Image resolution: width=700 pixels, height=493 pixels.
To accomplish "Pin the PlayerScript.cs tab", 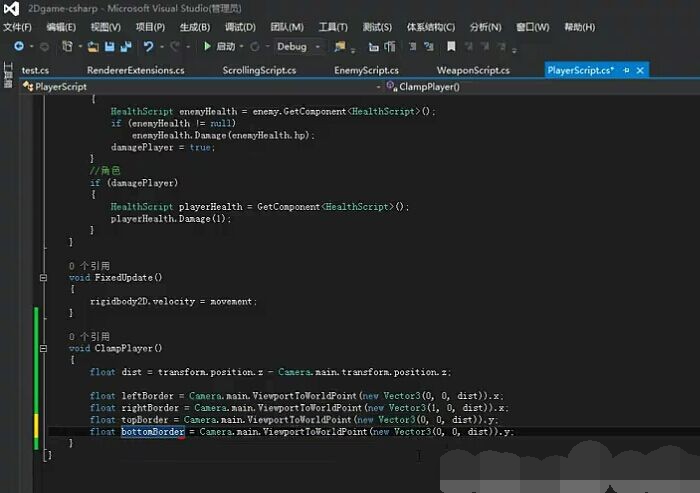I will pyautogui.click(x=627, y=70).
